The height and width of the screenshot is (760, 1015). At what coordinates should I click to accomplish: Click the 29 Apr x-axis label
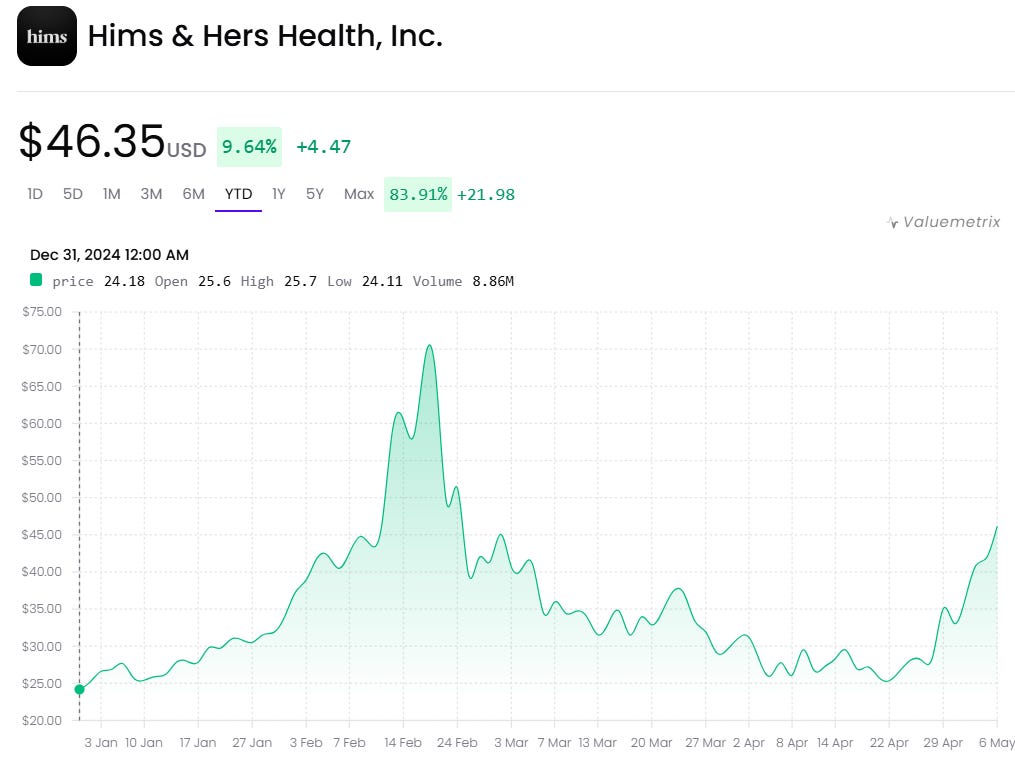(x=943, y=743)
